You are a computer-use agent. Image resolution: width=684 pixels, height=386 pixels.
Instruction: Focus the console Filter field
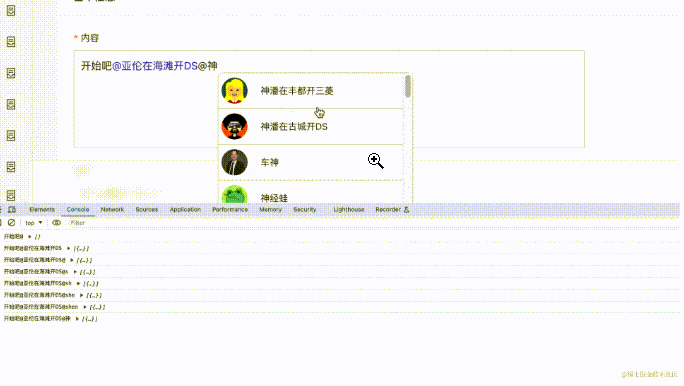tap(78, 223)
